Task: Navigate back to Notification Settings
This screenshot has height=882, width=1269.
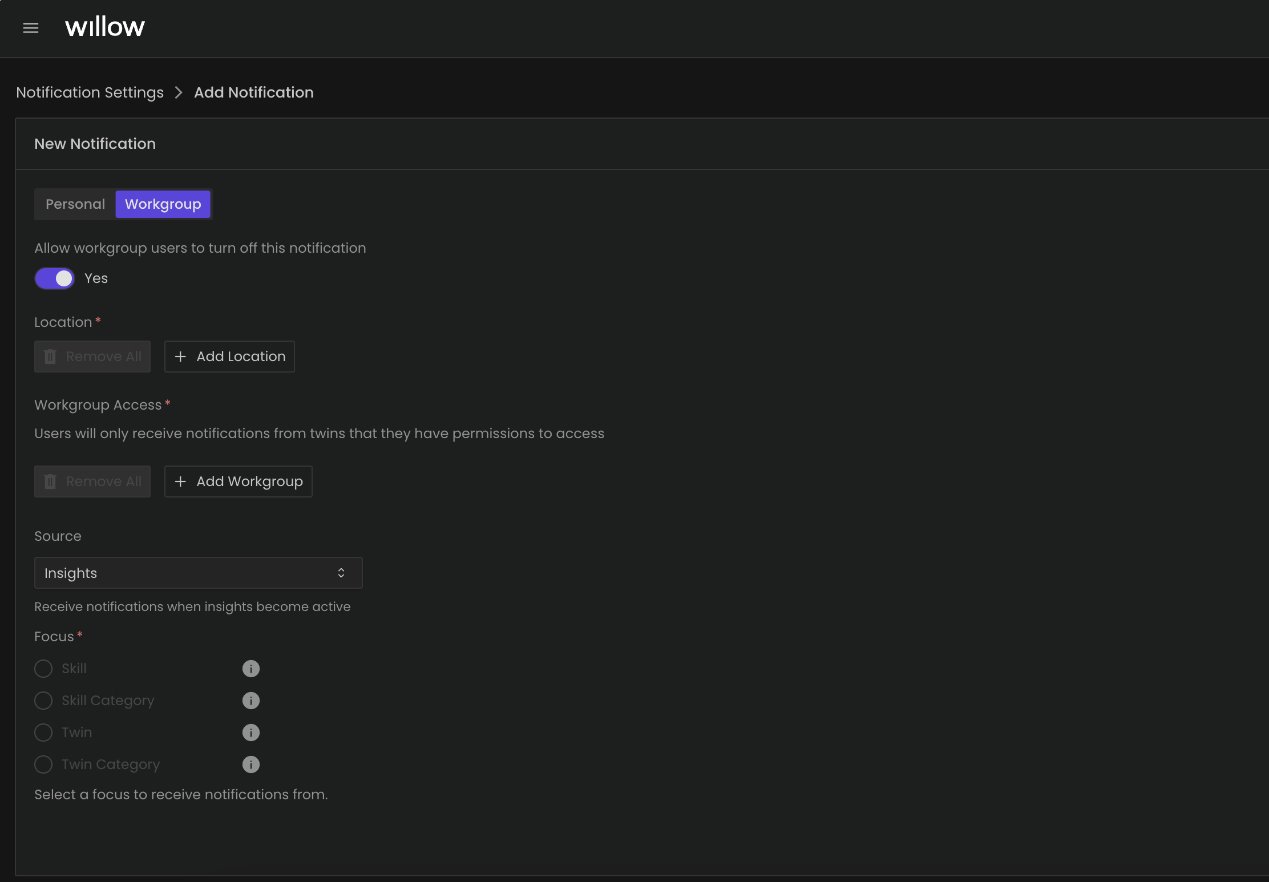Action: (x=90, y=92)
